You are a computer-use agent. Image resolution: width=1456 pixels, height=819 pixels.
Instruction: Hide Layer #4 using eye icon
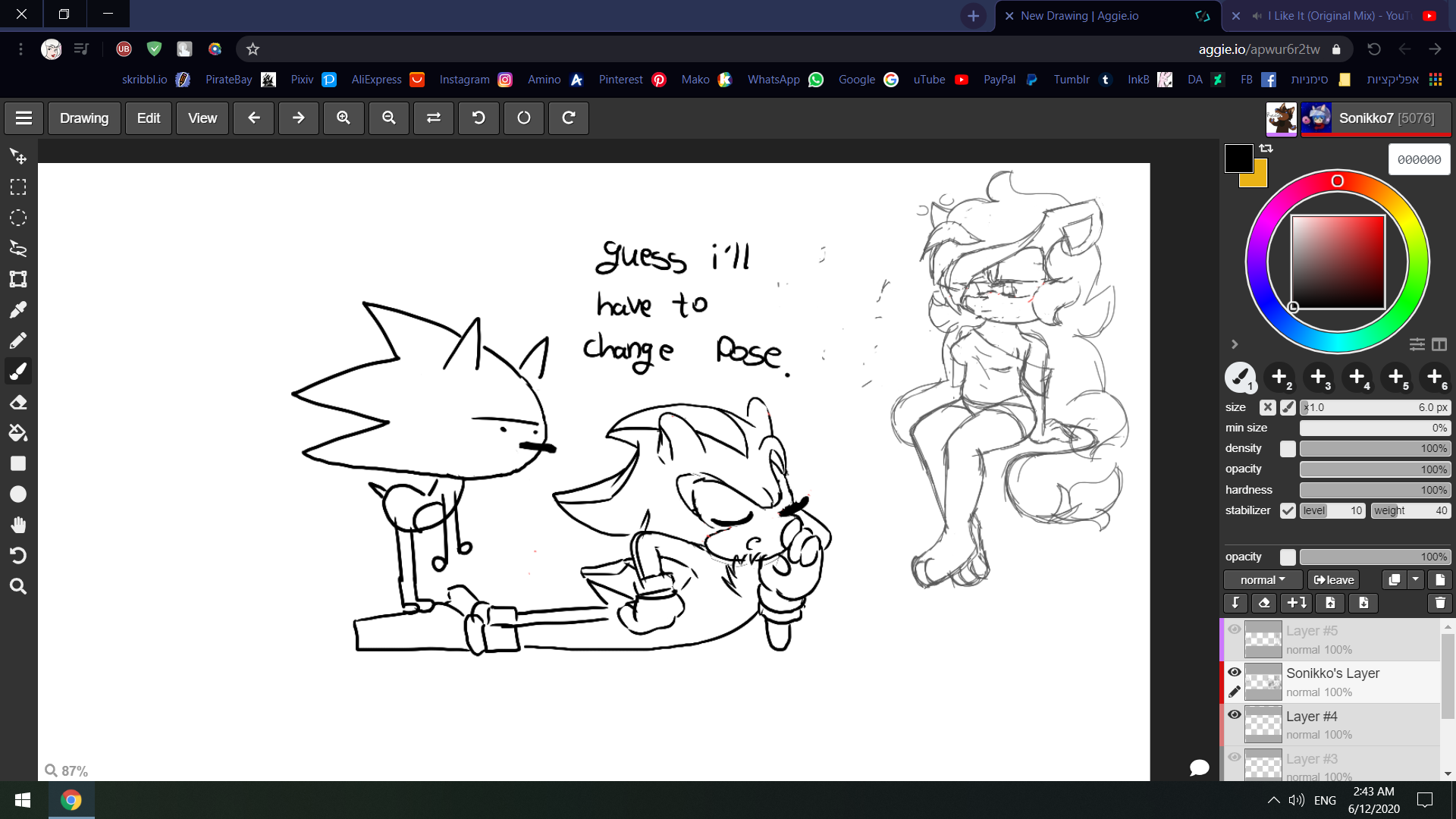(x=1235, y=715)
